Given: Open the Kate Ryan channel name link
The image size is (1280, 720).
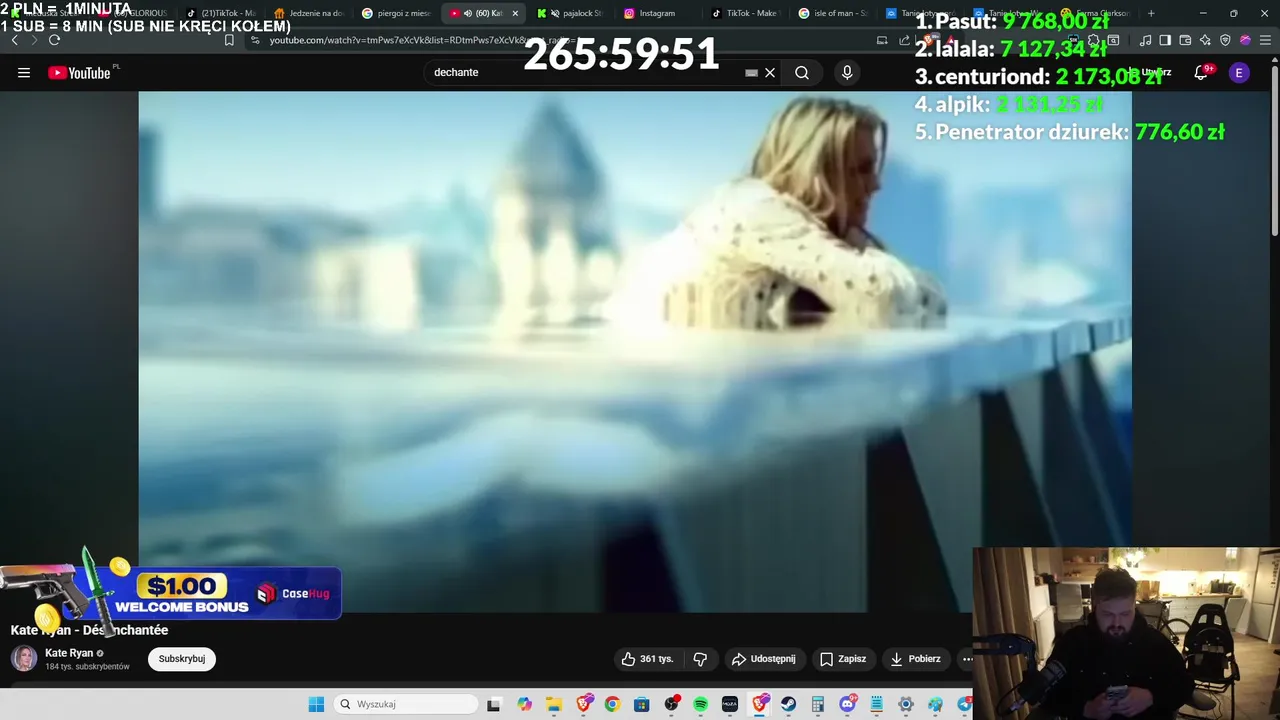Looking at the screenshot, I should (x=69, y=653).
